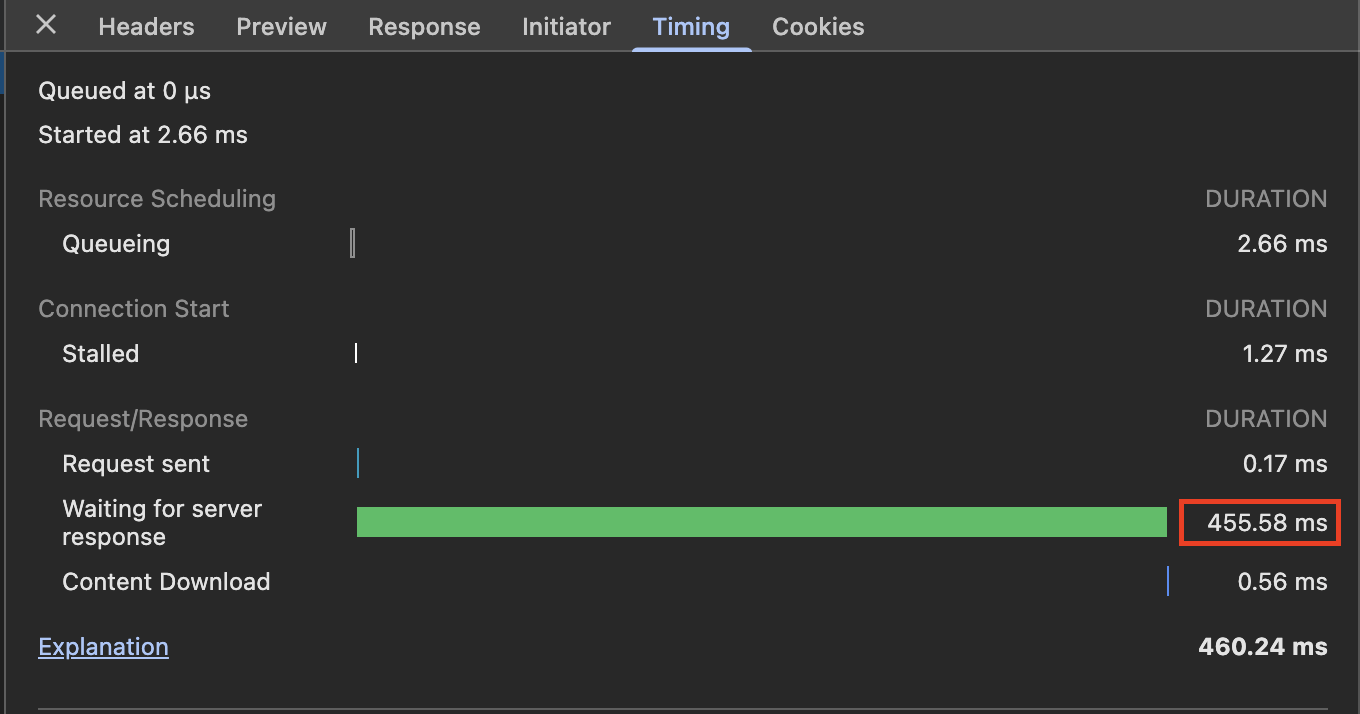Click the active Timing tab
This screenshot has width=1360, height=714.
[691, 27]
